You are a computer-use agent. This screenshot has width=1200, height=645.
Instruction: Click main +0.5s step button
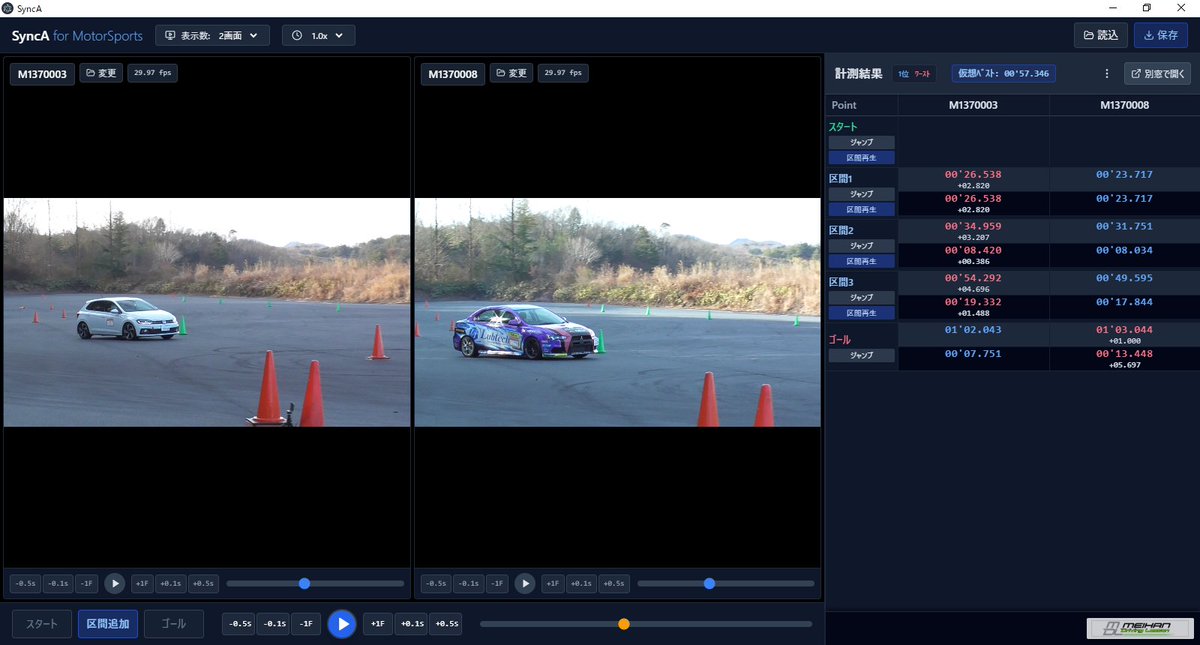(446, 624)
